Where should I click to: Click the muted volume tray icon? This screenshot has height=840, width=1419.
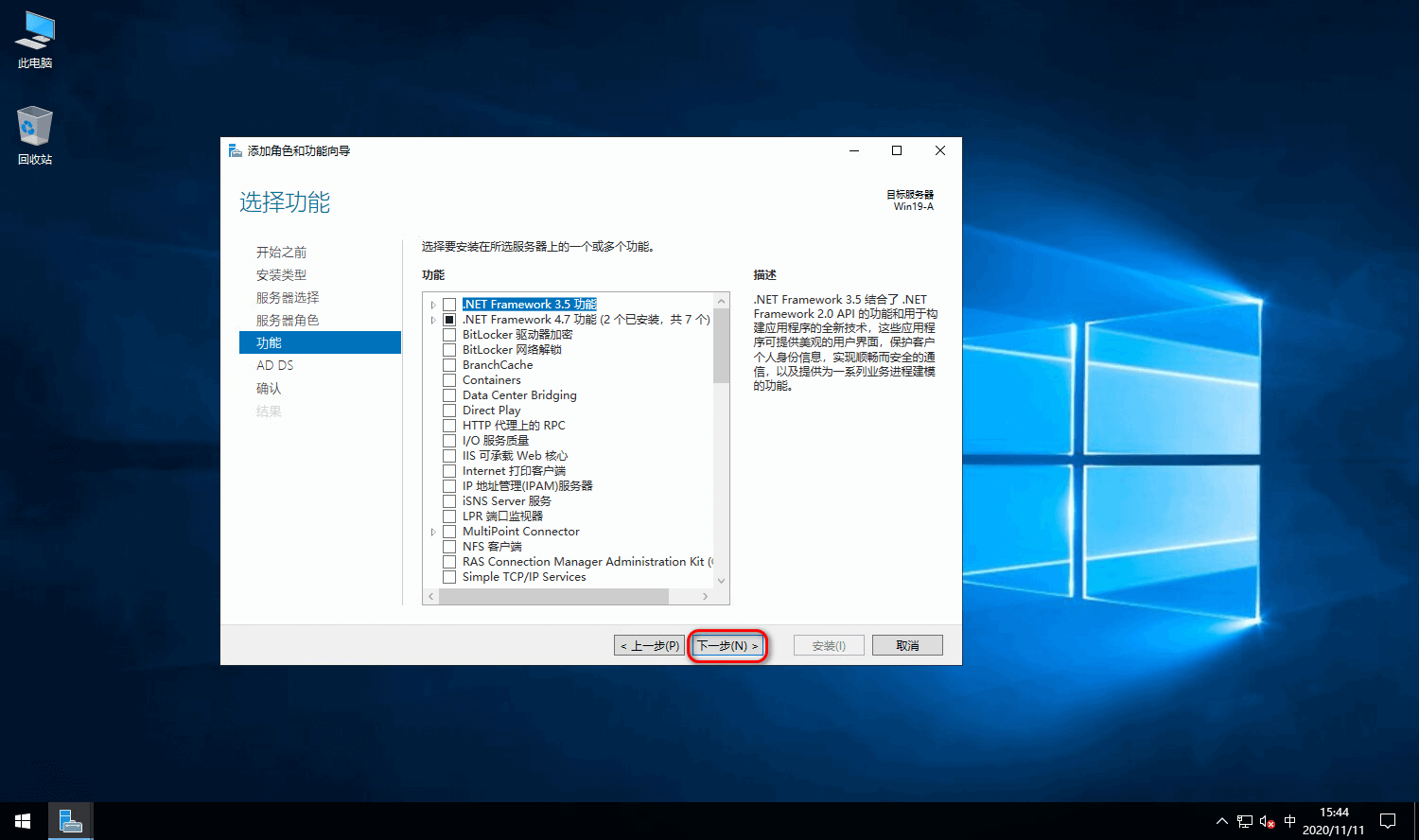pos(1267,821)
